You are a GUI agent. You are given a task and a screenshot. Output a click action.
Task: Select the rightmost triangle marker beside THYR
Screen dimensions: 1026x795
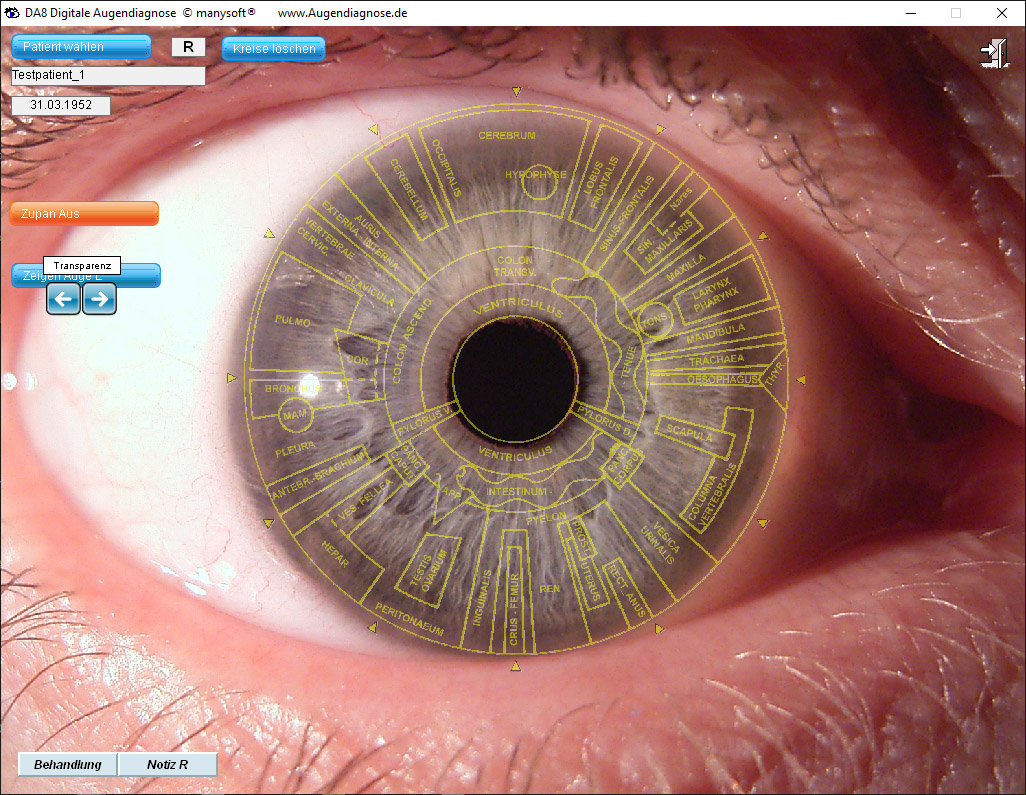point(800,379)
